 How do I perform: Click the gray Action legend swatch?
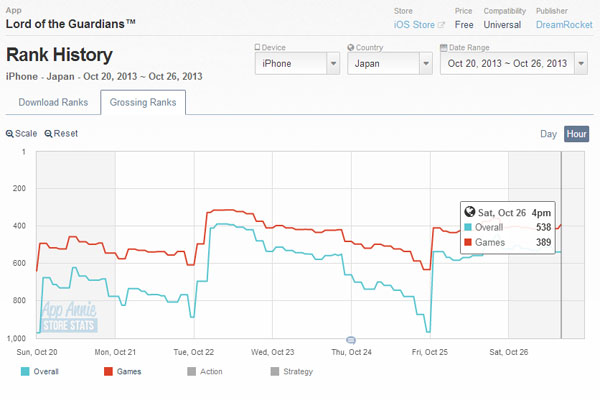coord(192,372)
